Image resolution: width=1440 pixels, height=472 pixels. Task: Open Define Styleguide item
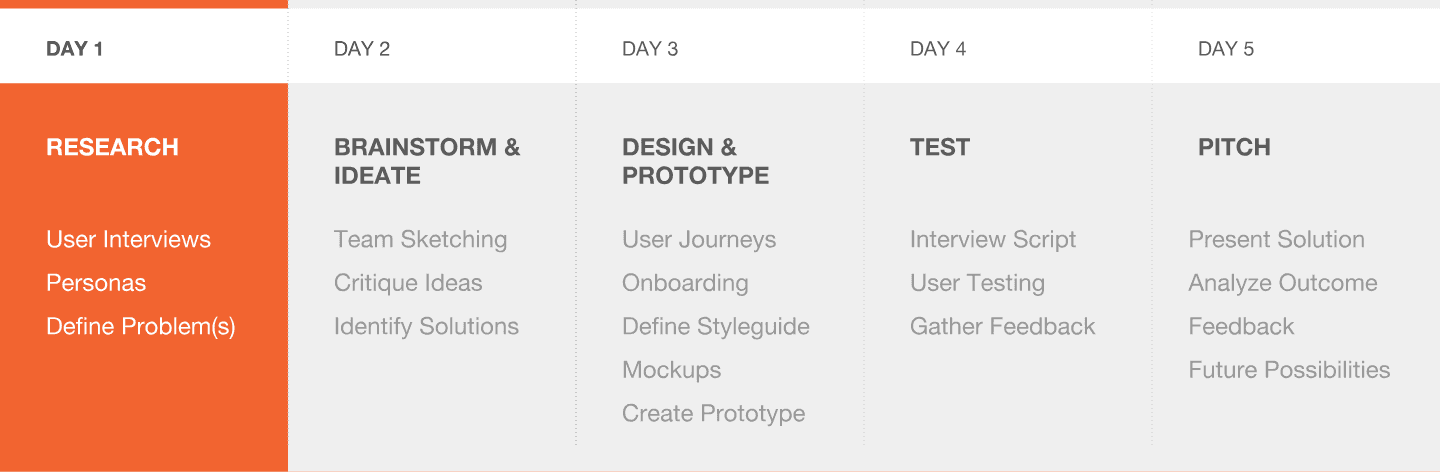pyautogui.click(x=716, y=326)
